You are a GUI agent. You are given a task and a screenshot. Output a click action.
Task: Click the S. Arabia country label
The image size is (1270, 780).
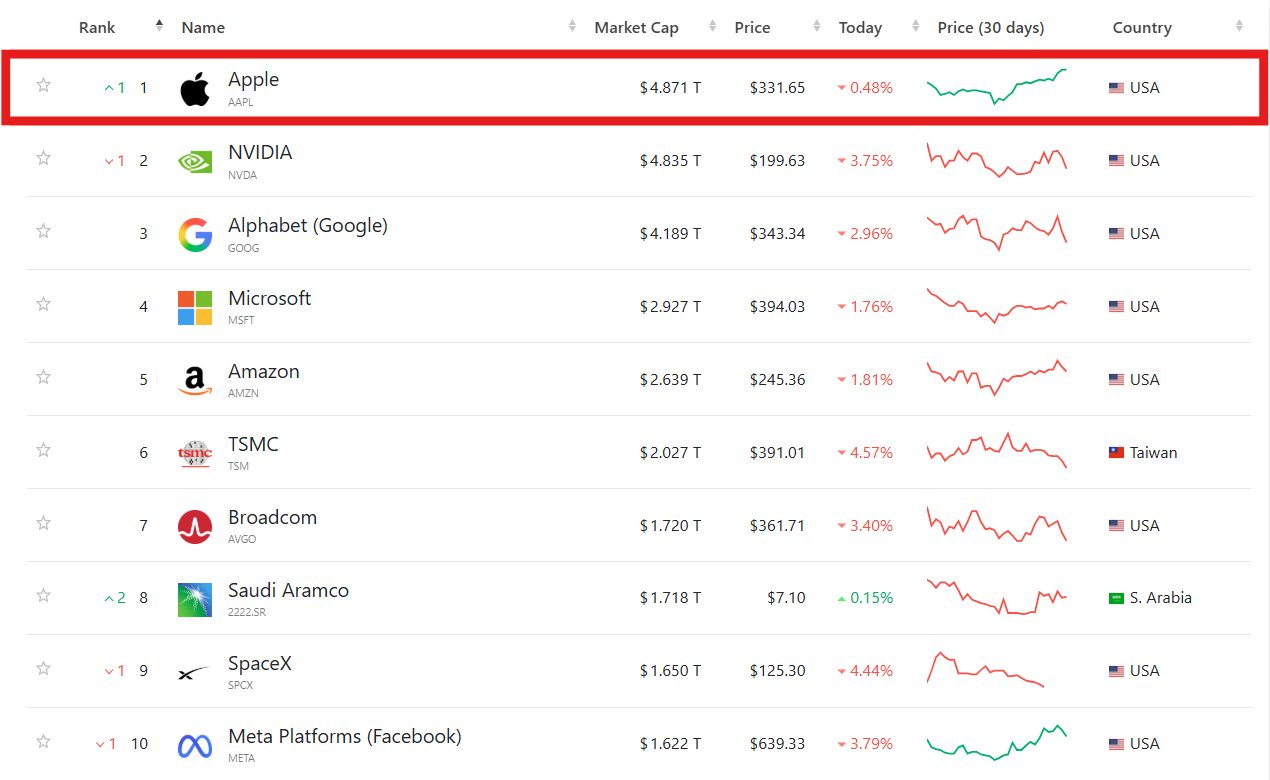coord(1161,598)
